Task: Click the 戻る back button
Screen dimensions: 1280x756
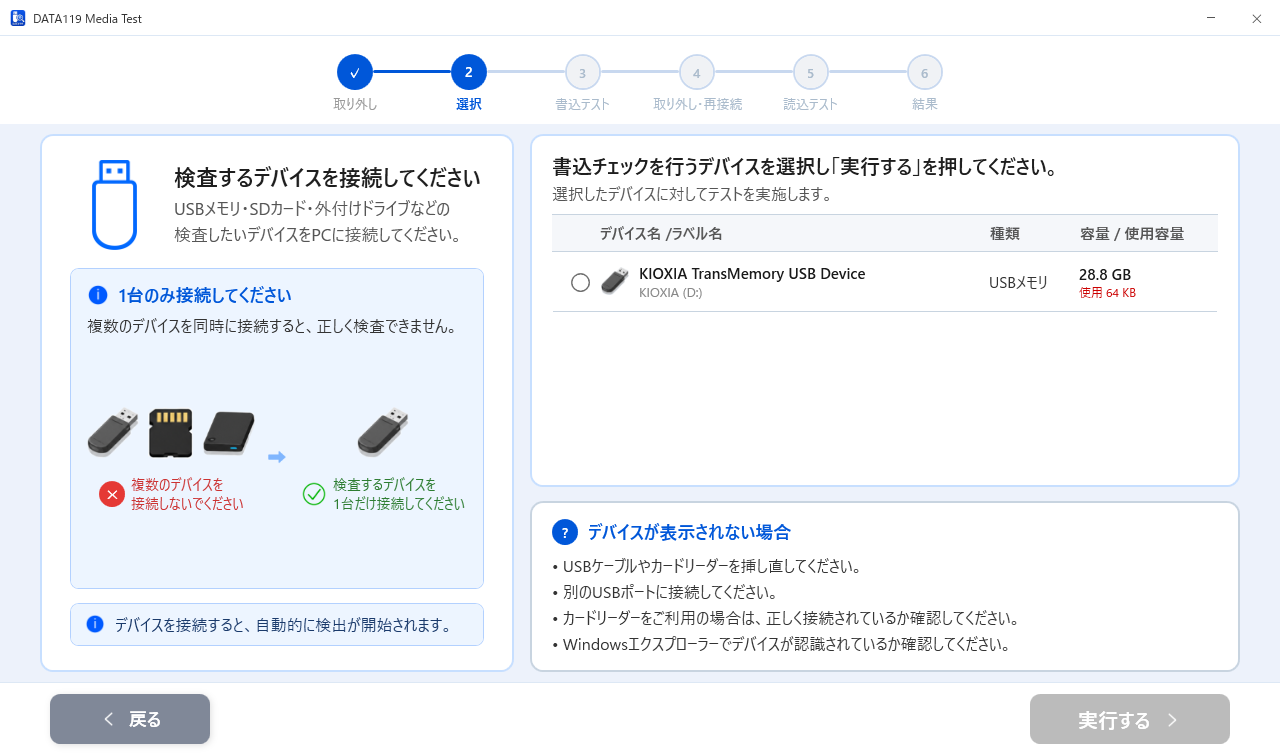Action: [130, 719]
